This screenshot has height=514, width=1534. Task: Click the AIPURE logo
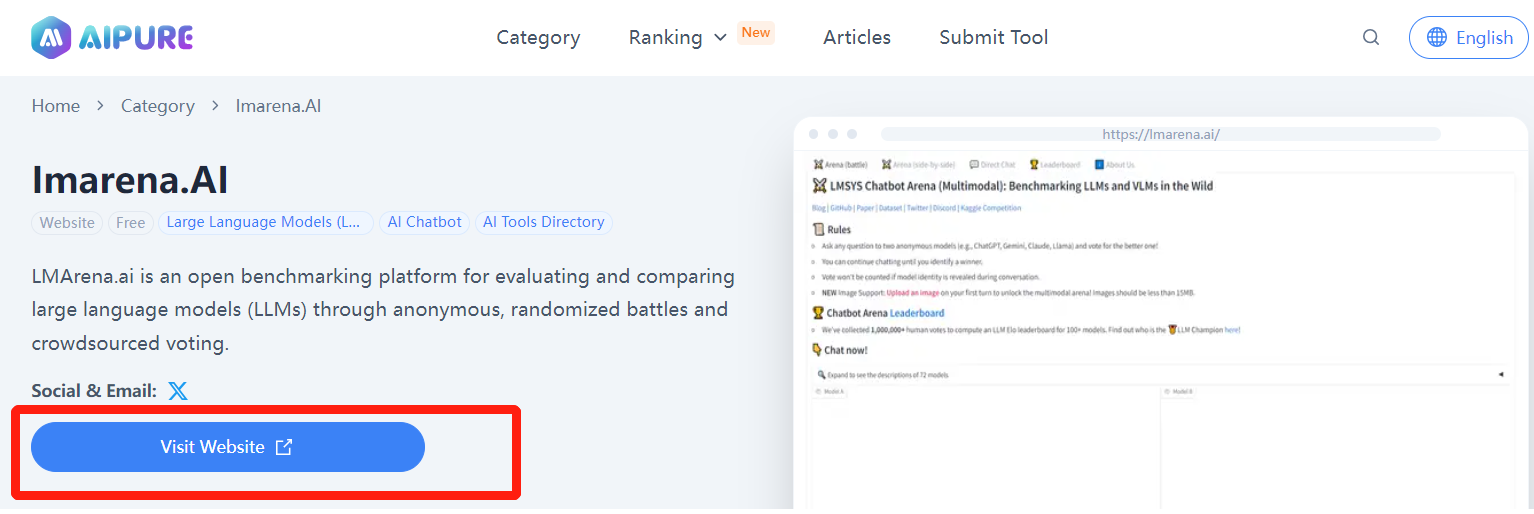[x=112, y=38]
